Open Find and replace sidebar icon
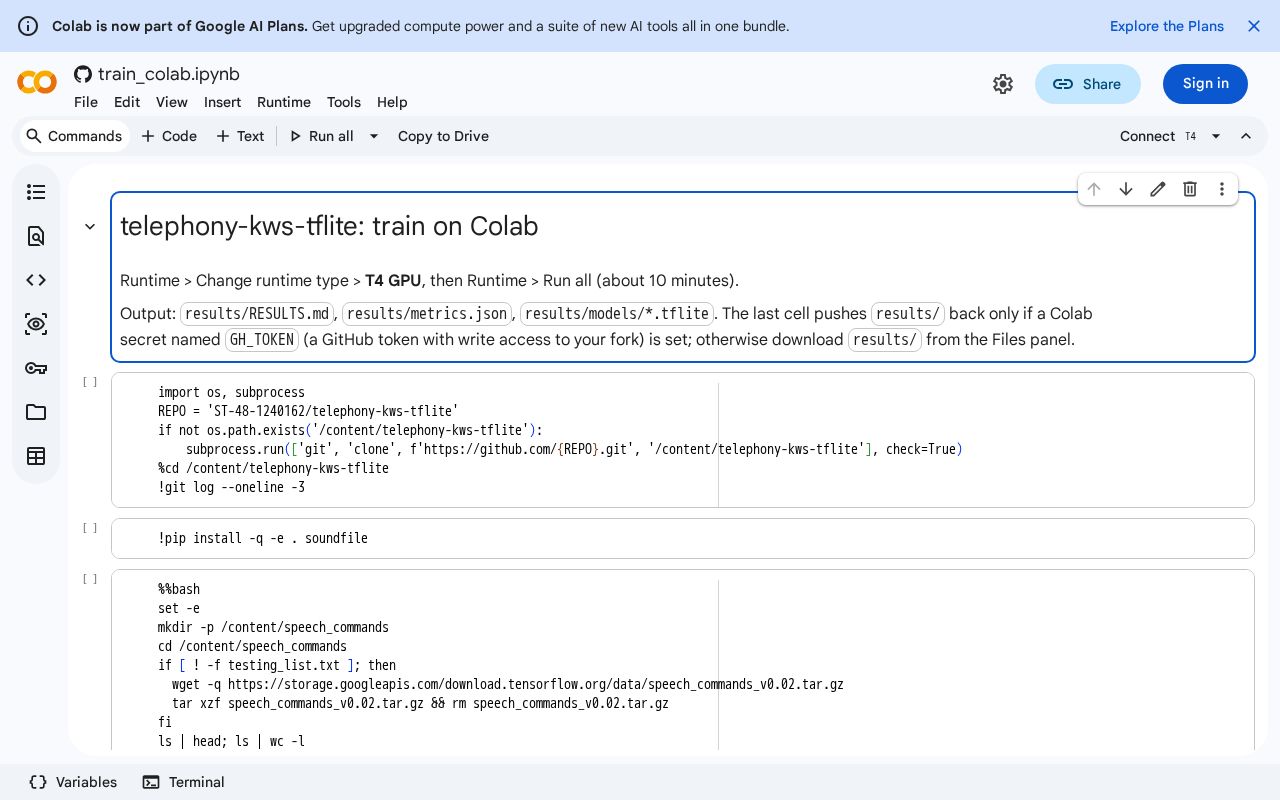Screen dimensions: 1280x800 (36, 236)
